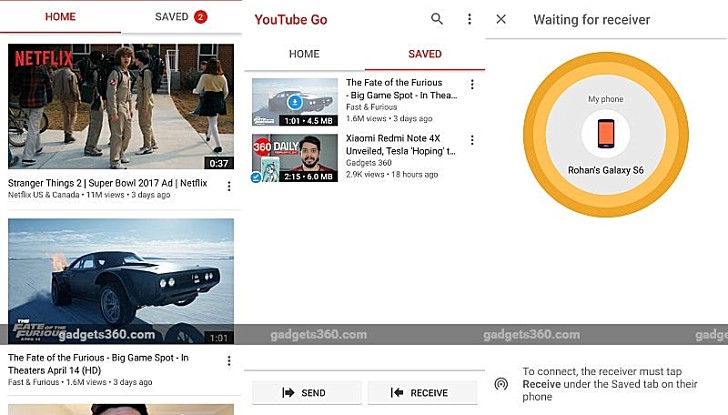Play the Fate of the Furious large thumbnail
Screen dimensions: 728x415
(120, 282)
